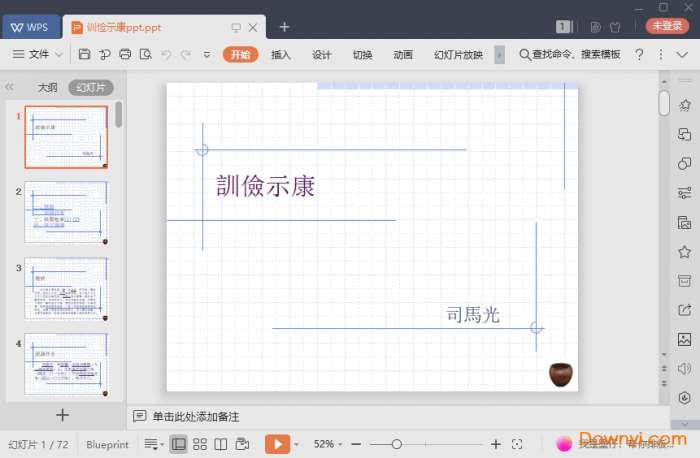Screen dimensions: 700x458
Task: Add a new slide with the plus button
Action: 62,415
